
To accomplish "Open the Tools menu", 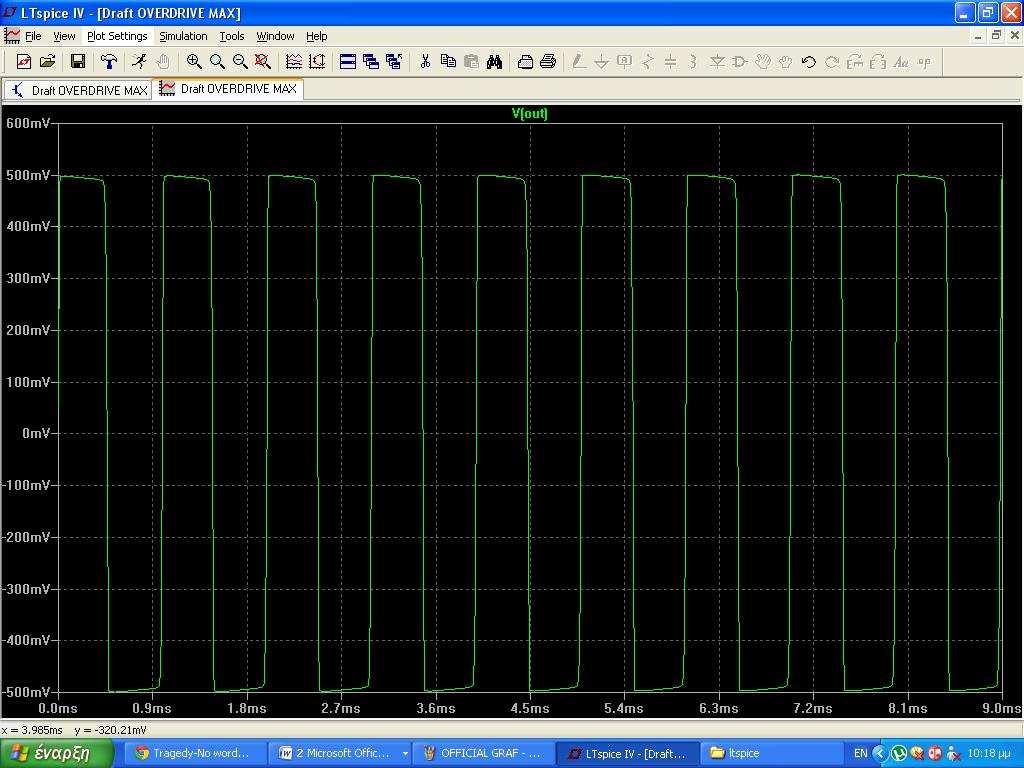I will [232, 36].
